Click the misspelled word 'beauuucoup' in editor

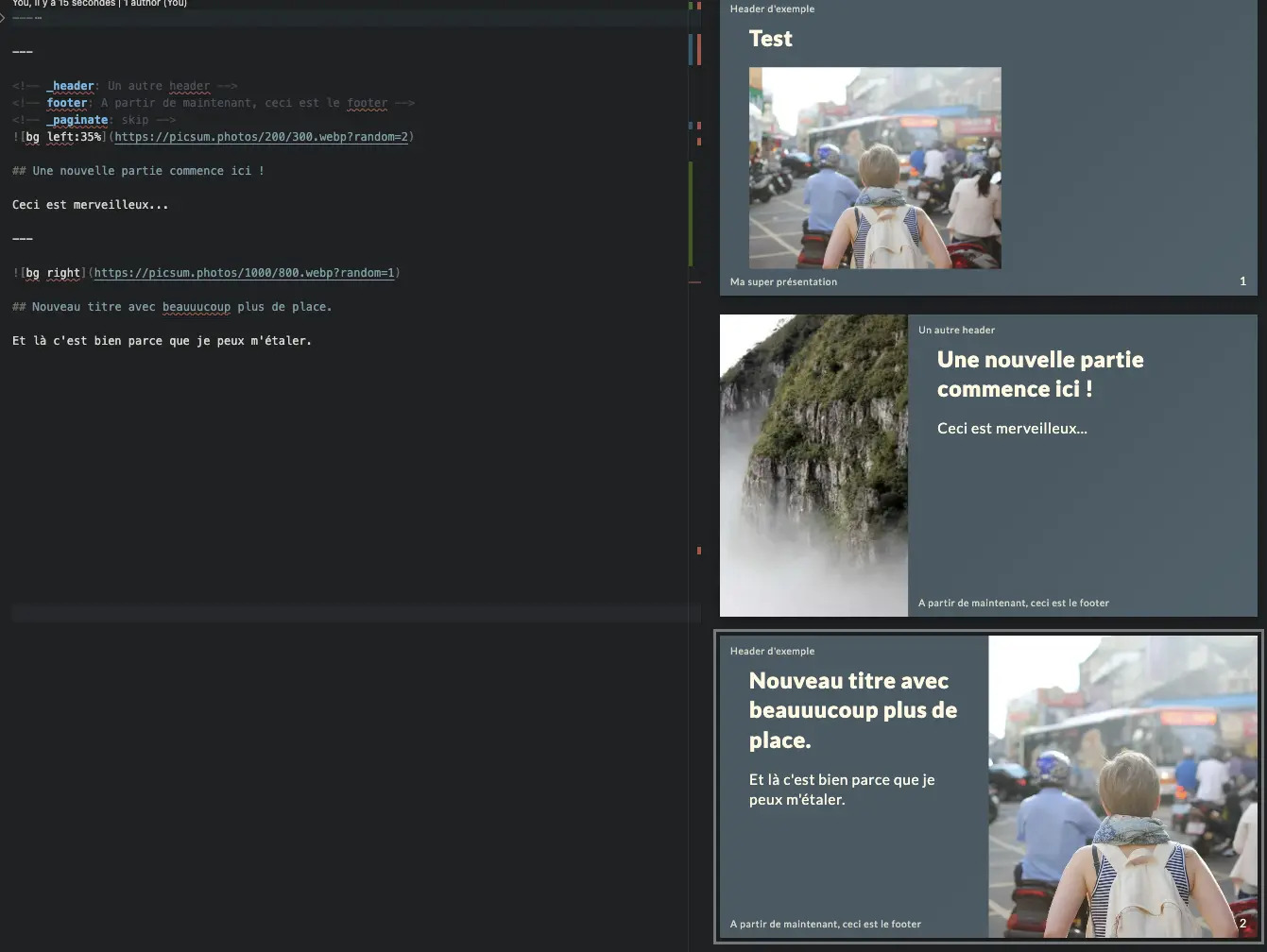[x=196, y=307]
